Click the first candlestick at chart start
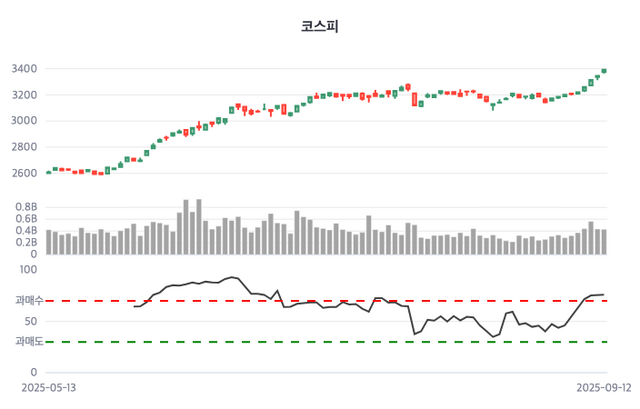 click(x=49, y=172)
